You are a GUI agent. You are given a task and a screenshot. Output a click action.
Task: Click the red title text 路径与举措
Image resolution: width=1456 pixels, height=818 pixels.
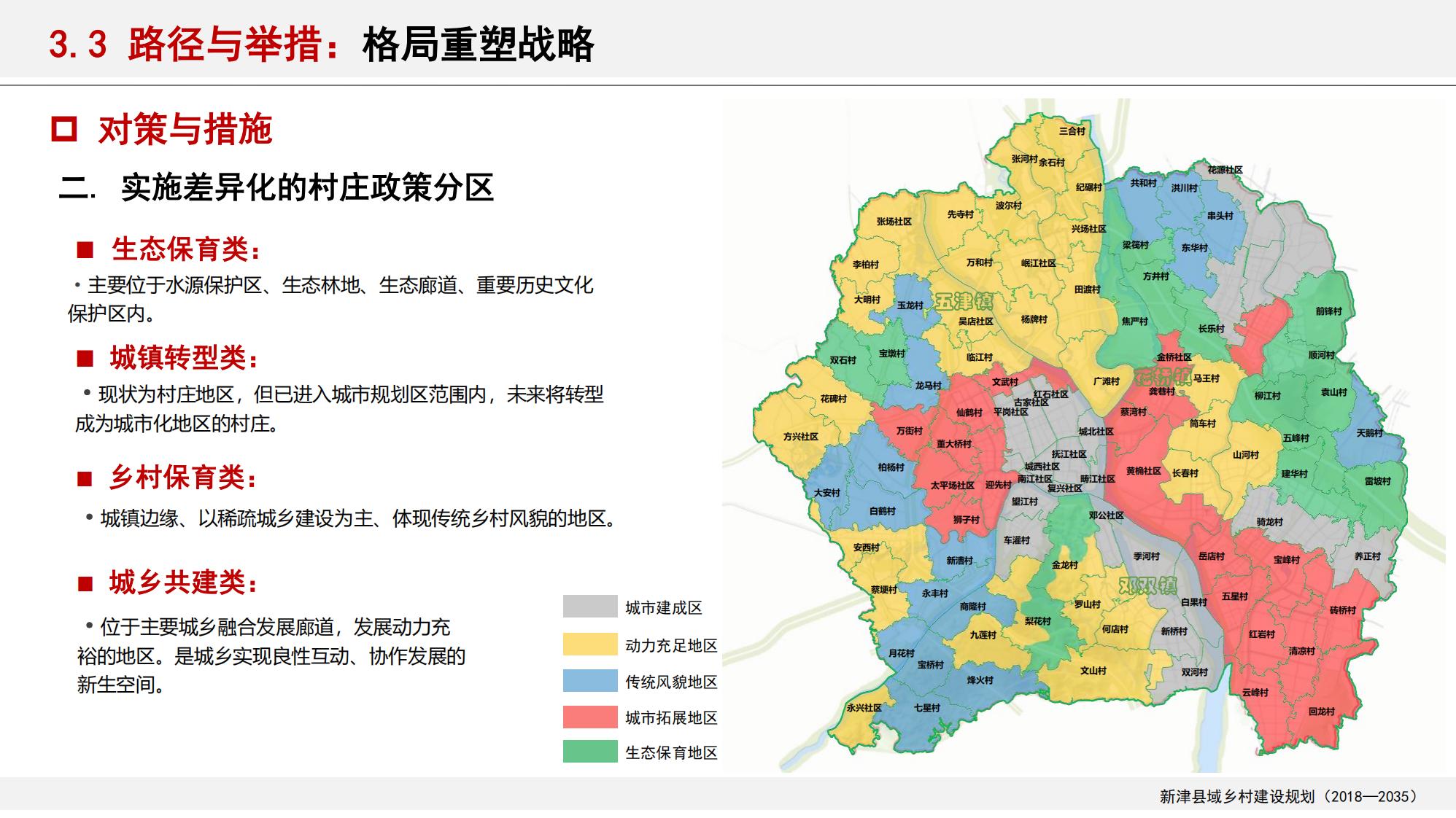pos(225,44)
